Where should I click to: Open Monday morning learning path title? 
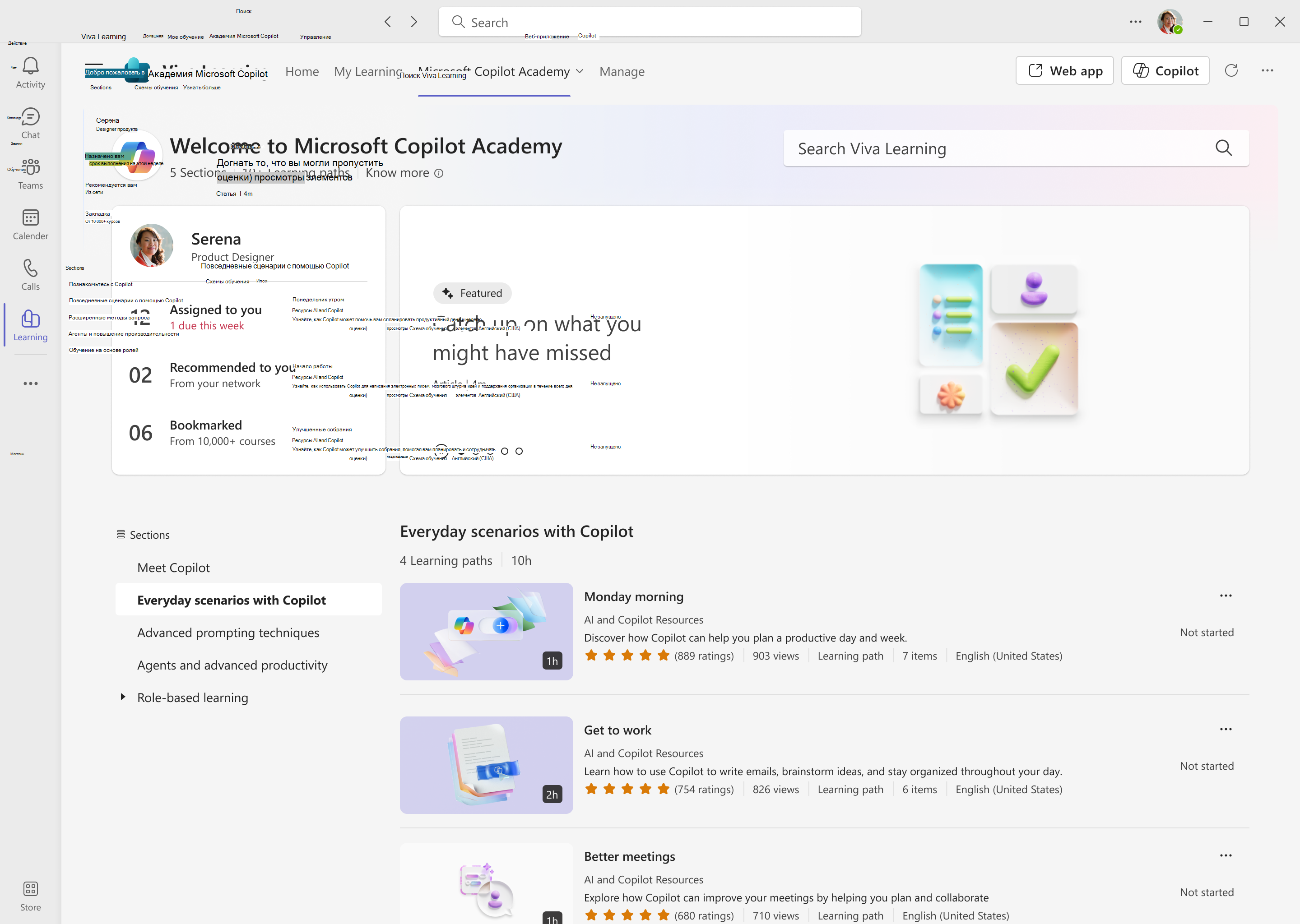tap(633, 596)
